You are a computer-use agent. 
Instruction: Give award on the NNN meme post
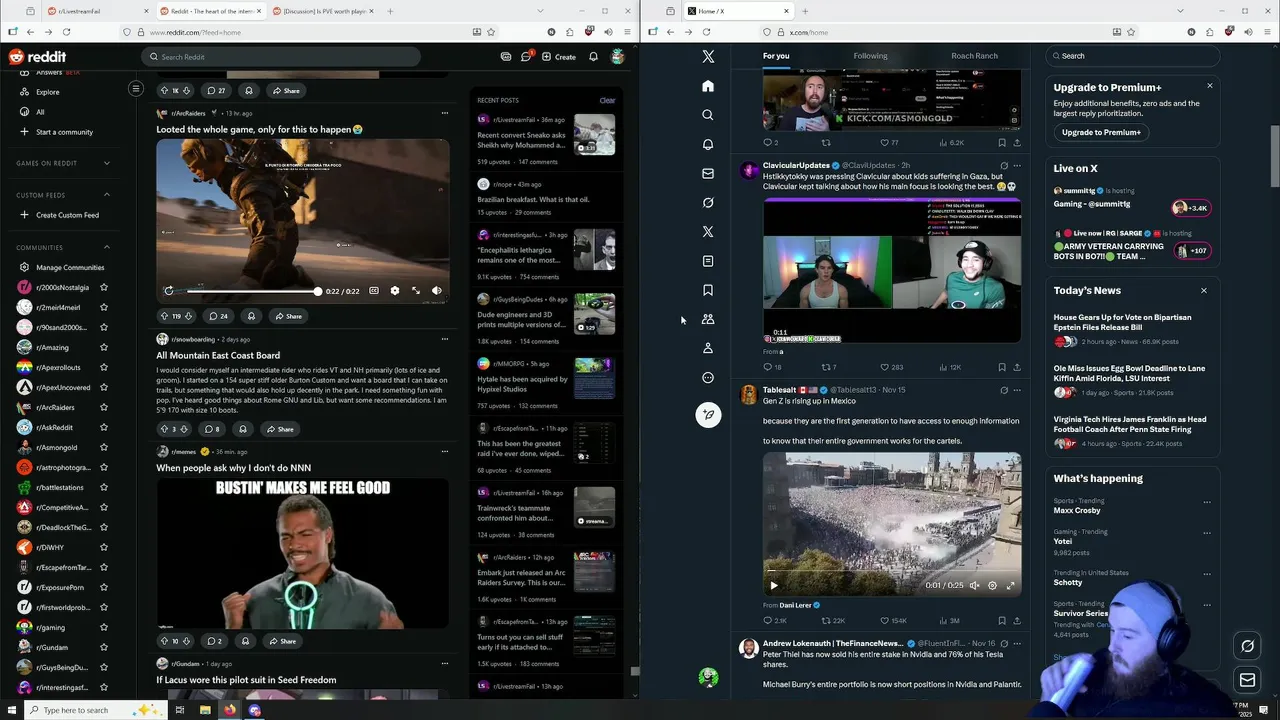click(245, 641)
